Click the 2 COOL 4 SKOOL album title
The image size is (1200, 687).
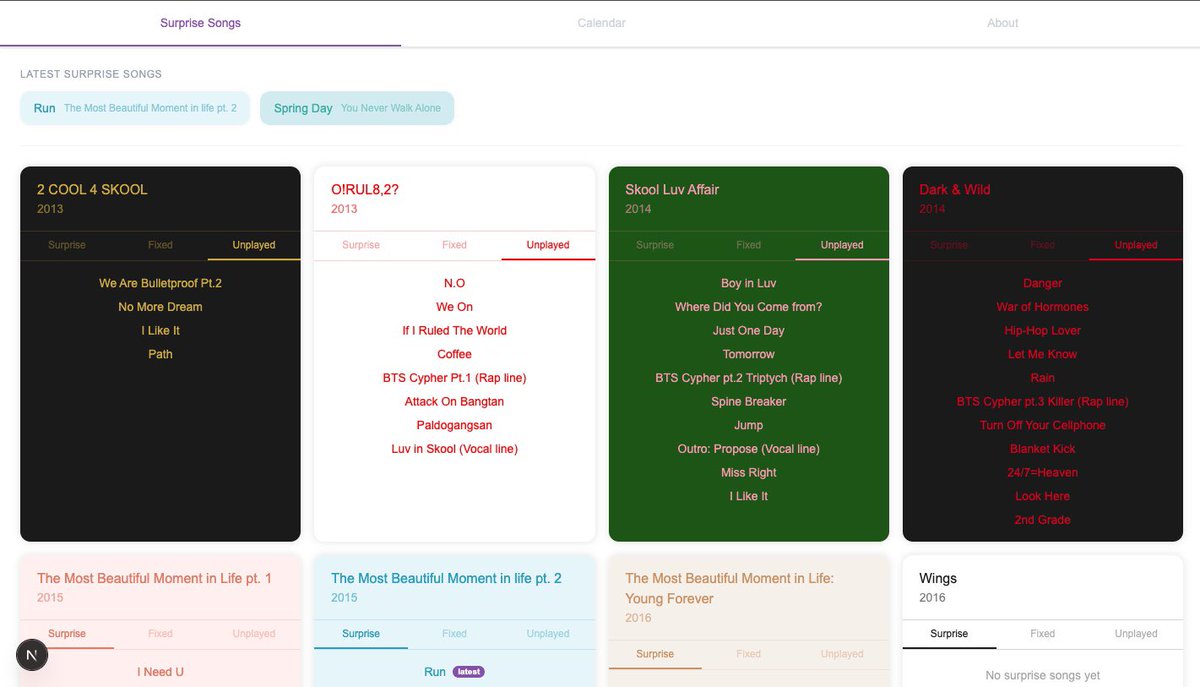[92, 189]
